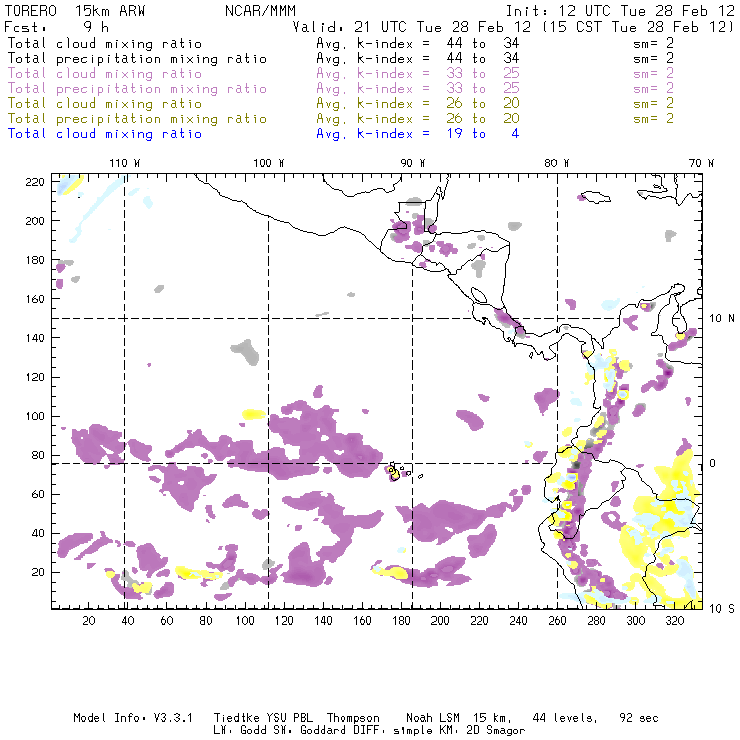This screenshot has height=740, width=740.
Task: Click the "90 W" longitude label
Action: (x=413, y=163)
